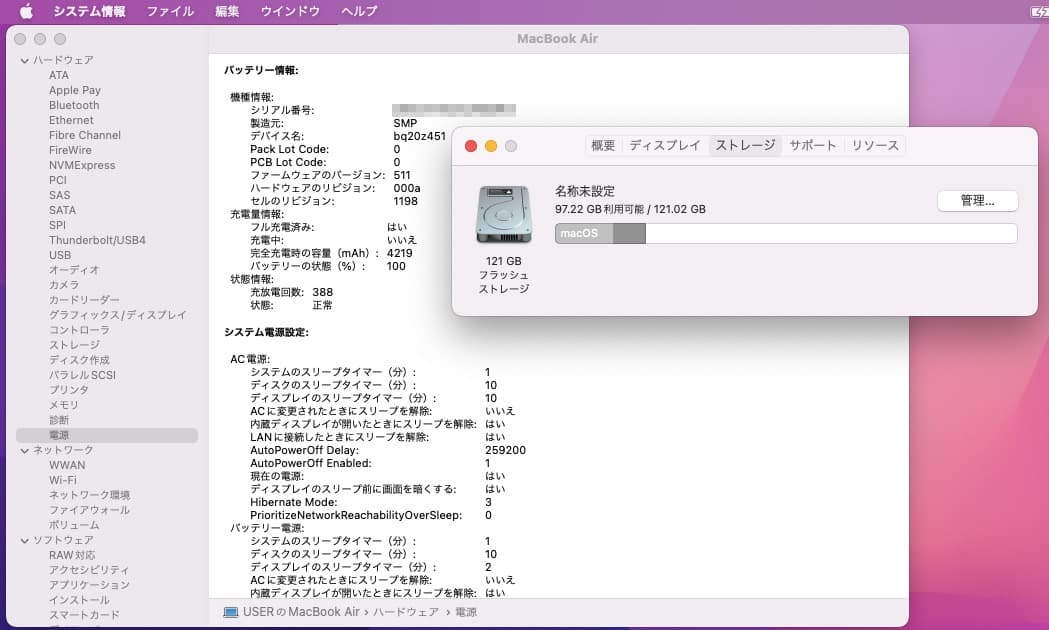Open the ウインドウ menu
Image resolution: width=1049 pixels, height=630 pixels.
coord(289,12)
